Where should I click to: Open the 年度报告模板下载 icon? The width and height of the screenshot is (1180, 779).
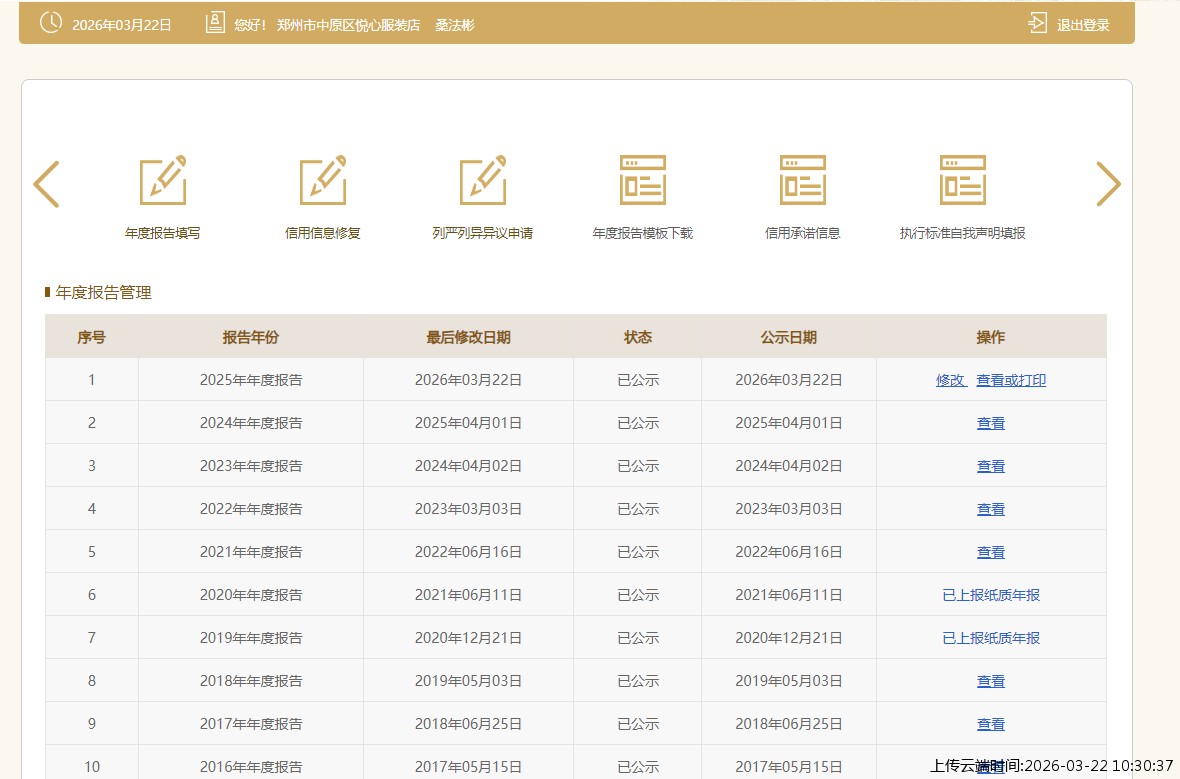point(643,181)
